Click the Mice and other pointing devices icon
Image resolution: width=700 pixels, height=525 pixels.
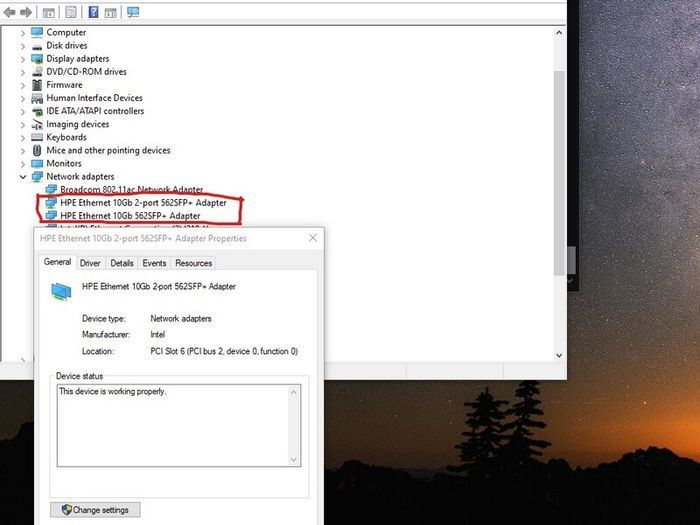pos(37,150)
